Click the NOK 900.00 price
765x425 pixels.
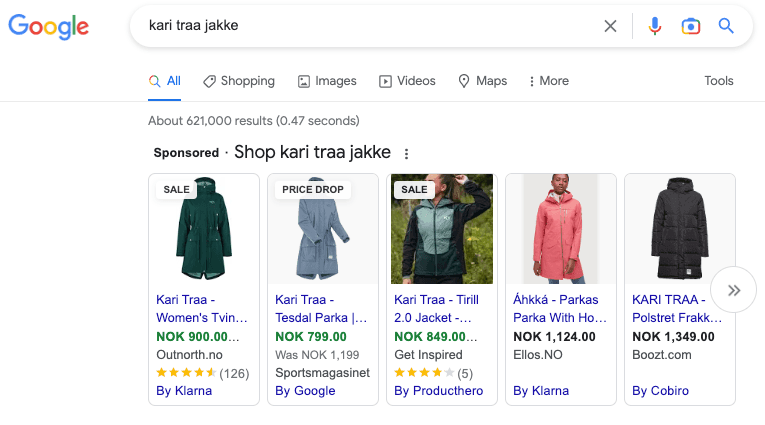click(198, 337)
